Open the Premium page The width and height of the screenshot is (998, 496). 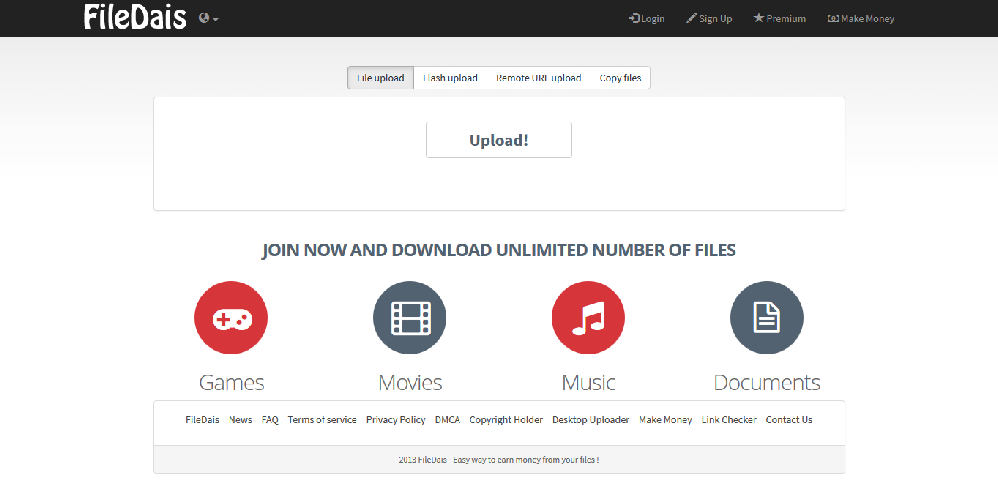(x=780, y=18)
